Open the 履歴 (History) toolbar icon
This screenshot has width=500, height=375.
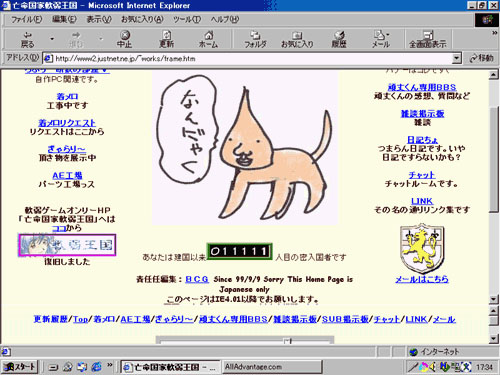pyautogui.click(x=339, y=39)
